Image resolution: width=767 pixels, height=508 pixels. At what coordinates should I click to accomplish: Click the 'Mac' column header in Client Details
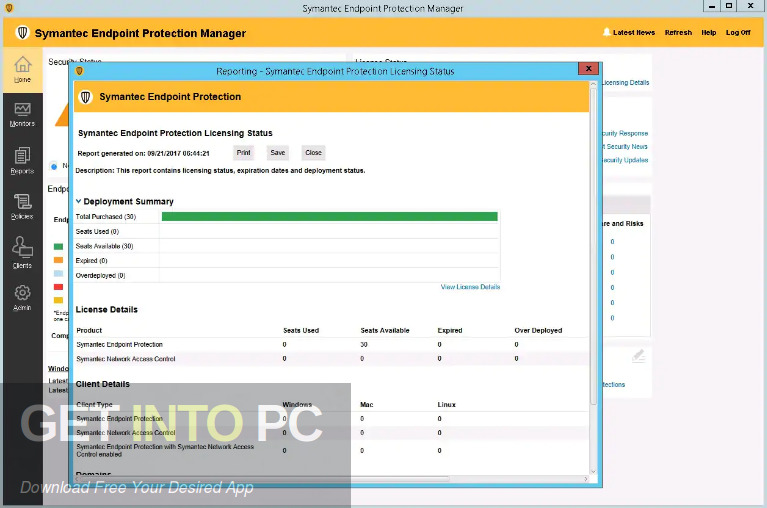(366, 405)
